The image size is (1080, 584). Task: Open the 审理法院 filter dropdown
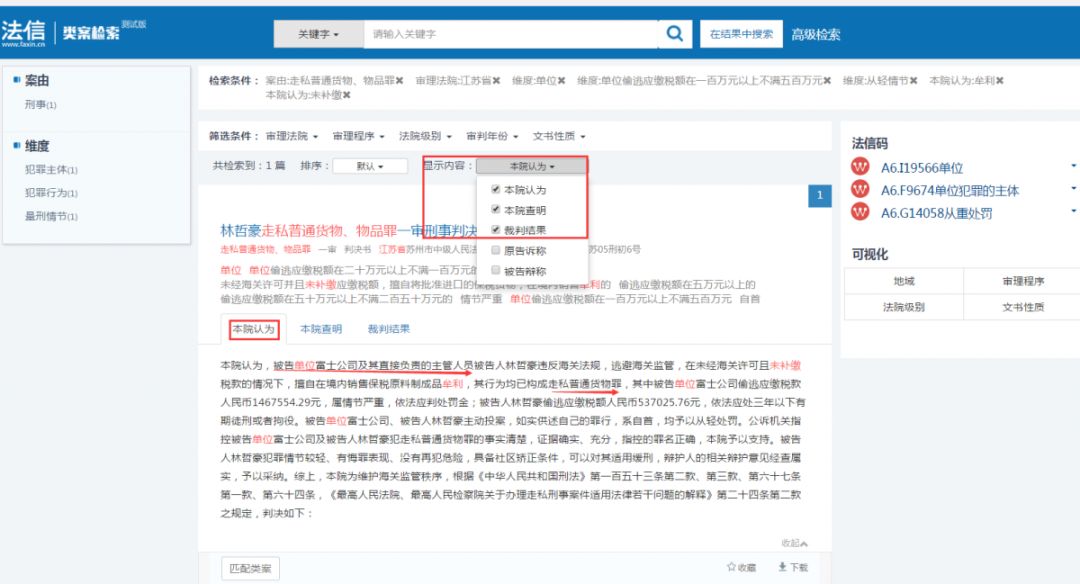pyautogui.click(x=292, y=136)
